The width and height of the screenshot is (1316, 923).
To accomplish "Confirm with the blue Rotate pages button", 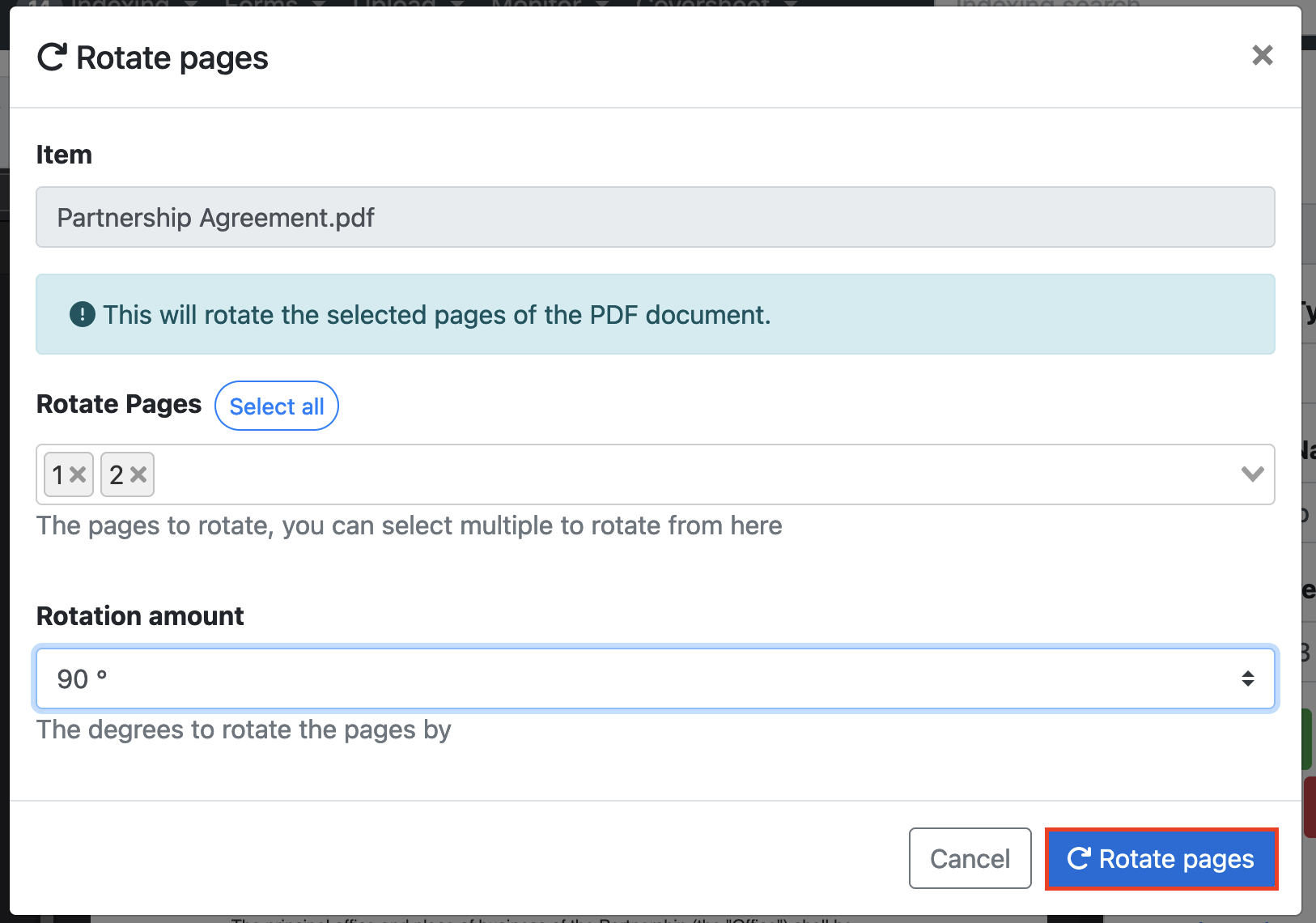I will (x=1161, y=858).
